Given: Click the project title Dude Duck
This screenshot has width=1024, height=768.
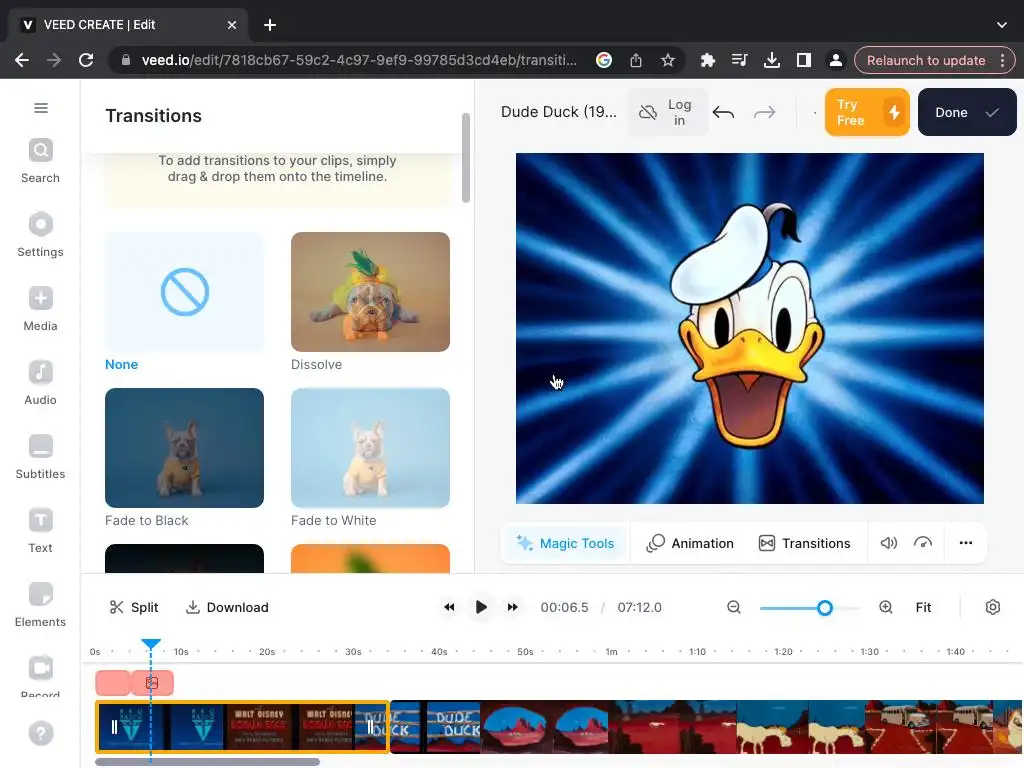Looking at the screenshot, I should [558, 112].
